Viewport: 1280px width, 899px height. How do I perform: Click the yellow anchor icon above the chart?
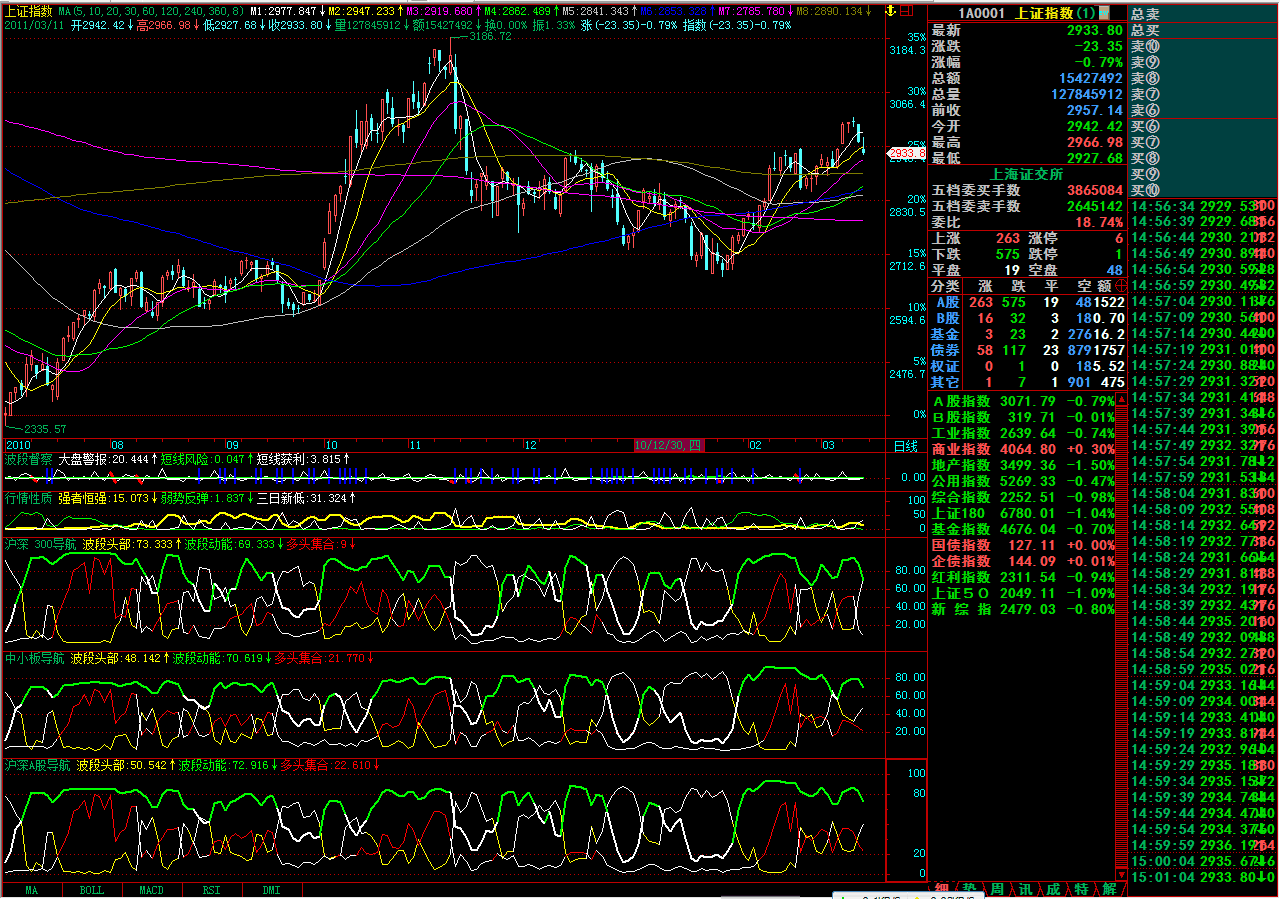(889, 10)
